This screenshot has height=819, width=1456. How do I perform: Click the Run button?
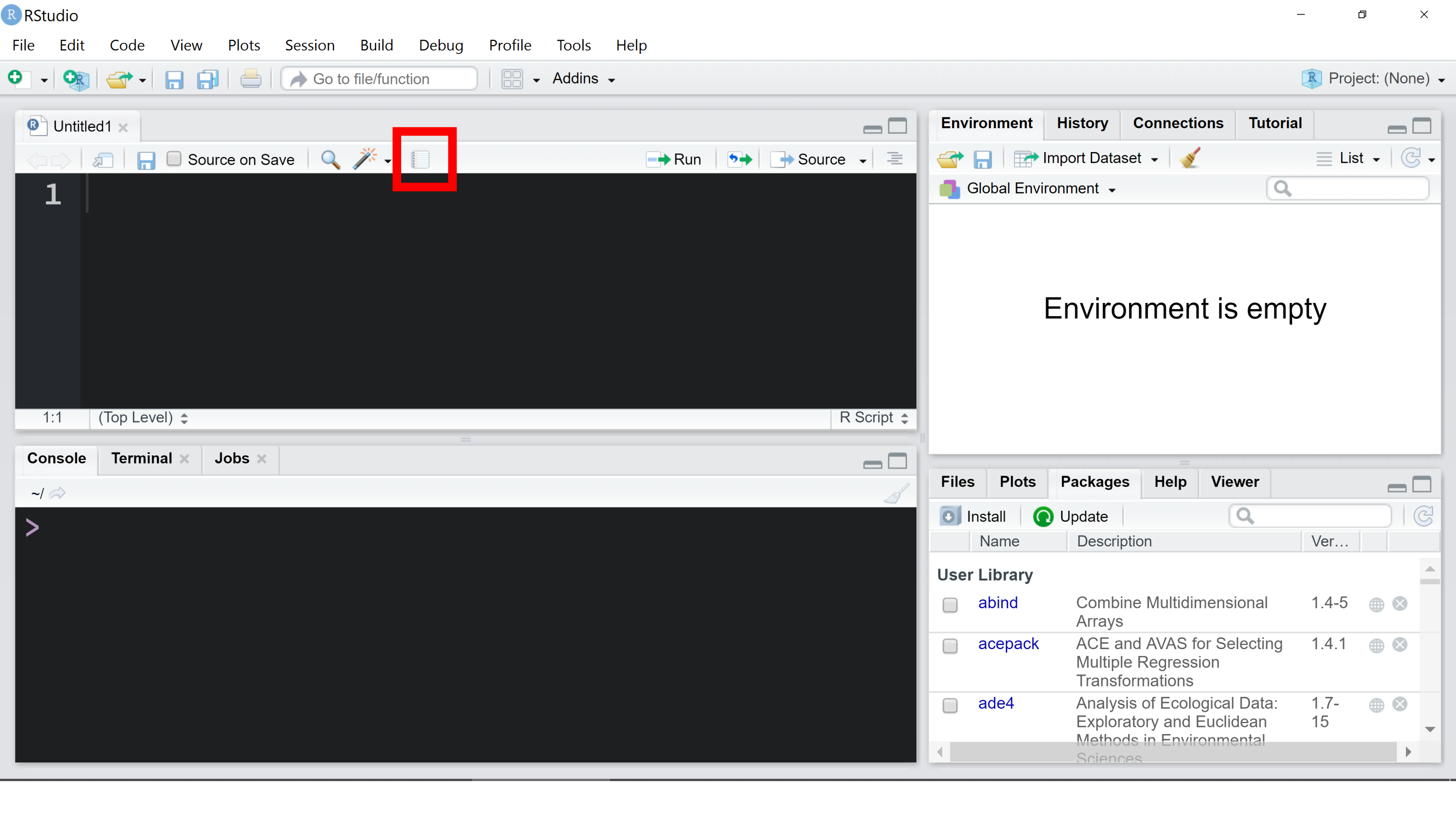[x=674, y=159]
